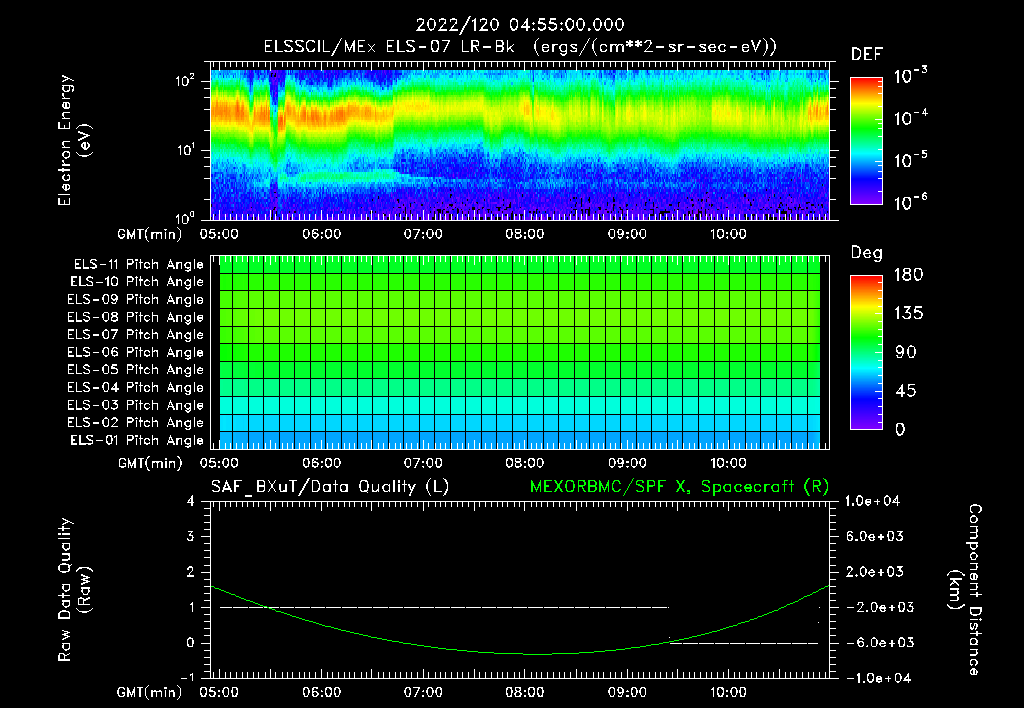Click the Electron Energy (eV) axis label
Screen dimensions: 1024x708
(x=74, y=140)
